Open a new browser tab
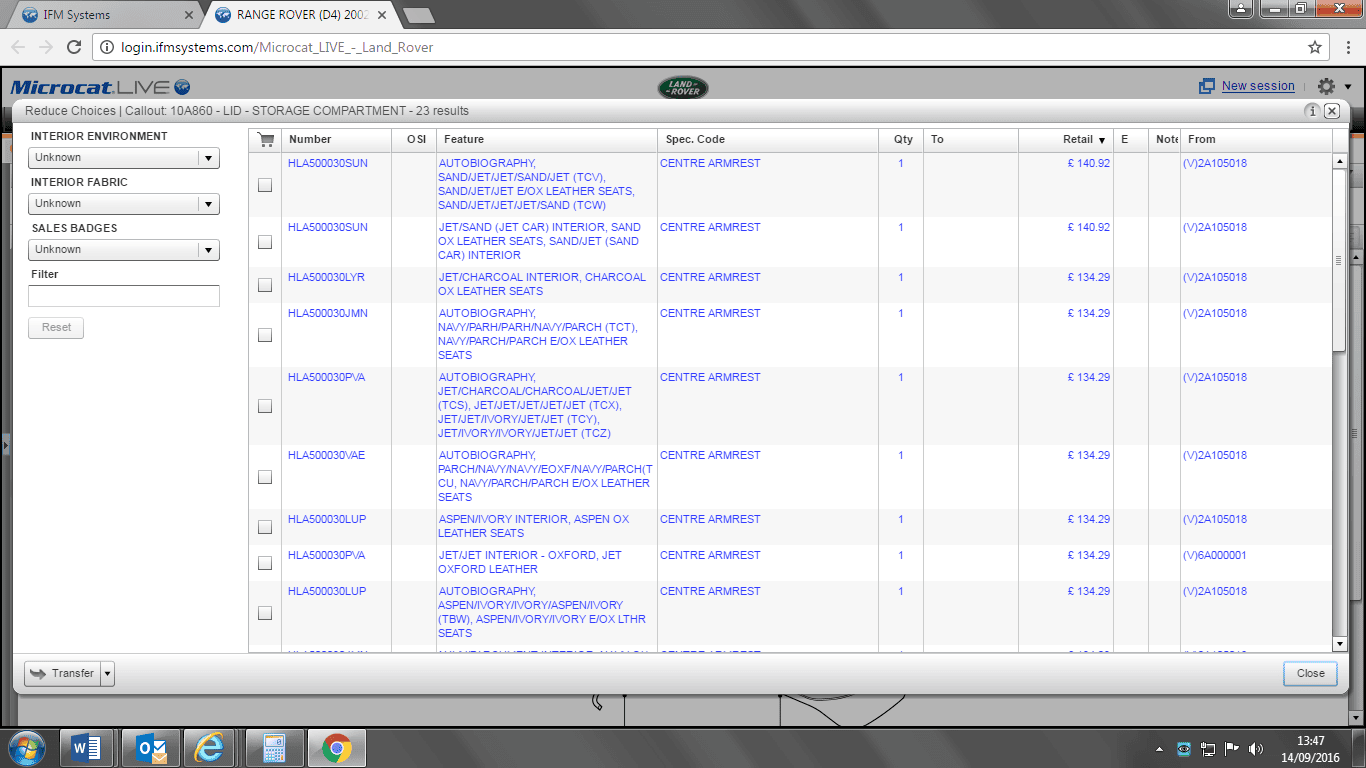This screenshot has width=1366, height=768. coord(418,15)
